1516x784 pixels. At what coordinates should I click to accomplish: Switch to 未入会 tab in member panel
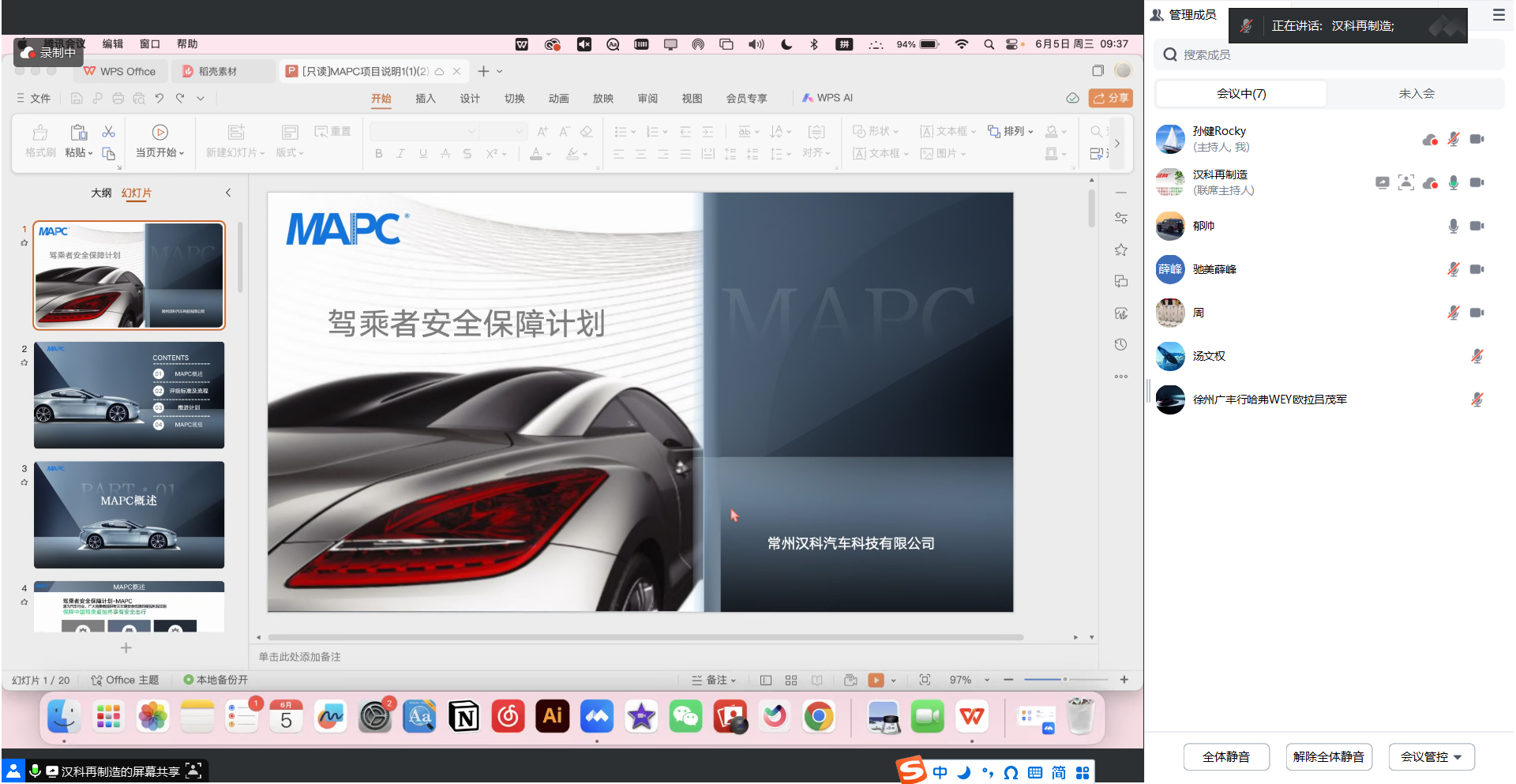[x=1417, y=94]
